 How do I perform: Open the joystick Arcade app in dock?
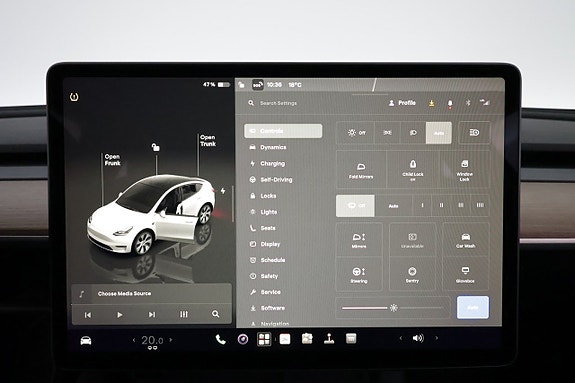pyautogui.click(x=329, y=339)
